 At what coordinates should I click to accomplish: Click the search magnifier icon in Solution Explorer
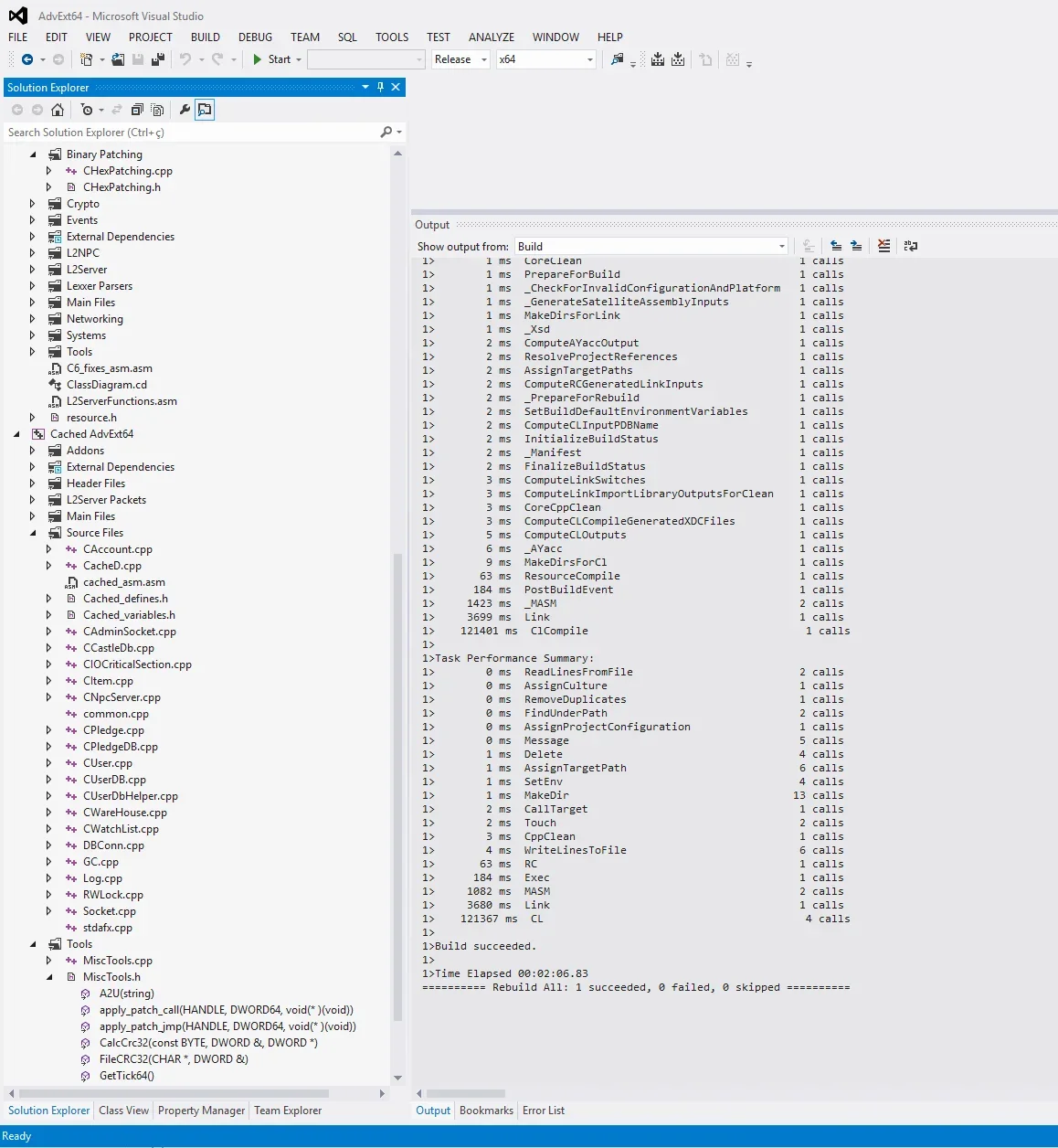tap(386, 133)
